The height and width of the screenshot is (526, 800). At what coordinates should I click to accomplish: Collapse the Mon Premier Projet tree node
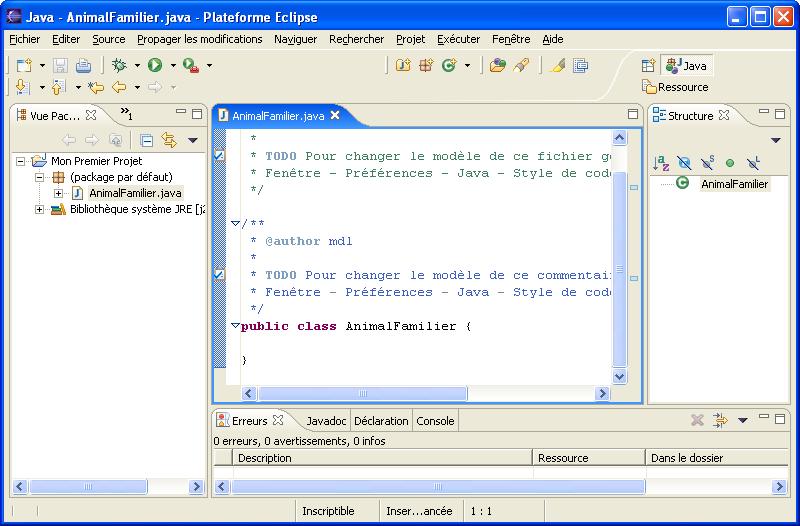coord(22,161)
